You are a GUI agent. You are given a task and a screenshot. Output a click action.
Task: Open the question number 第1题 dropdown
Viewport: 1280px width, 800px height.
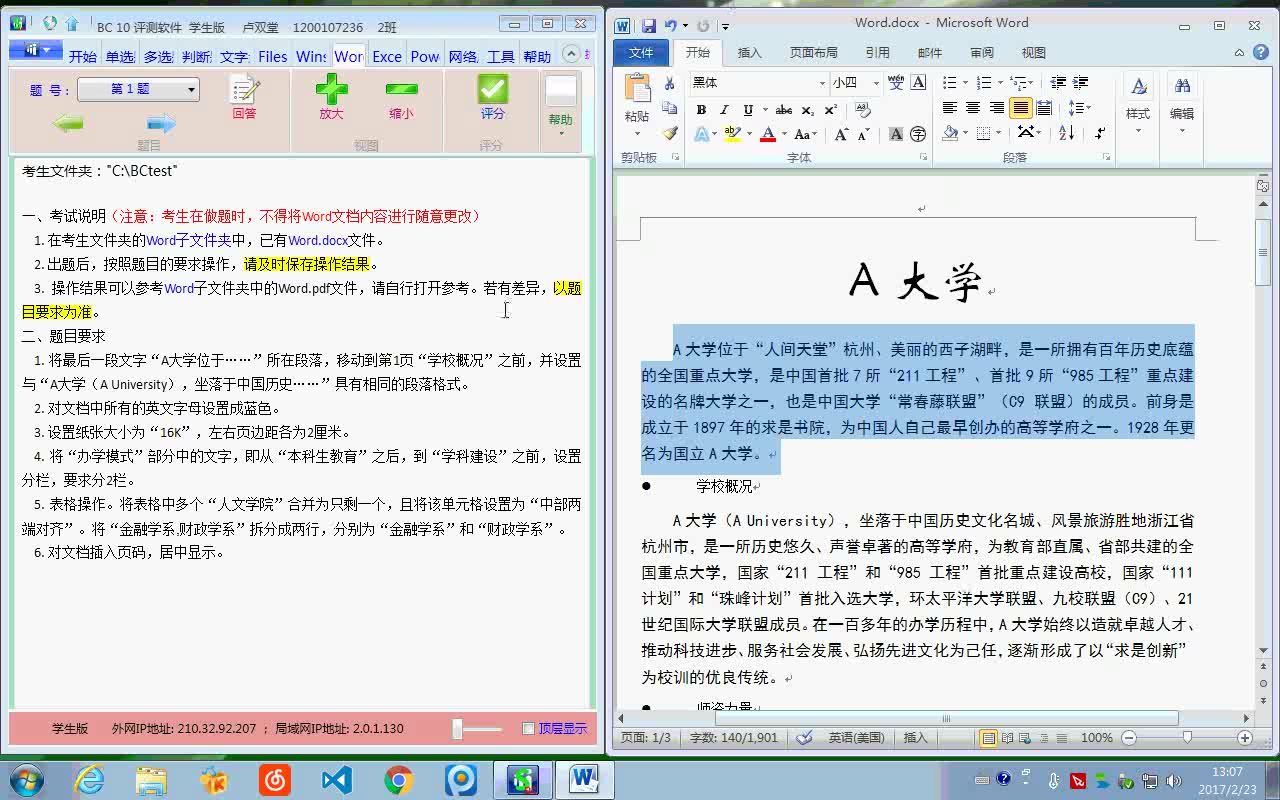(x=138, y=89)
